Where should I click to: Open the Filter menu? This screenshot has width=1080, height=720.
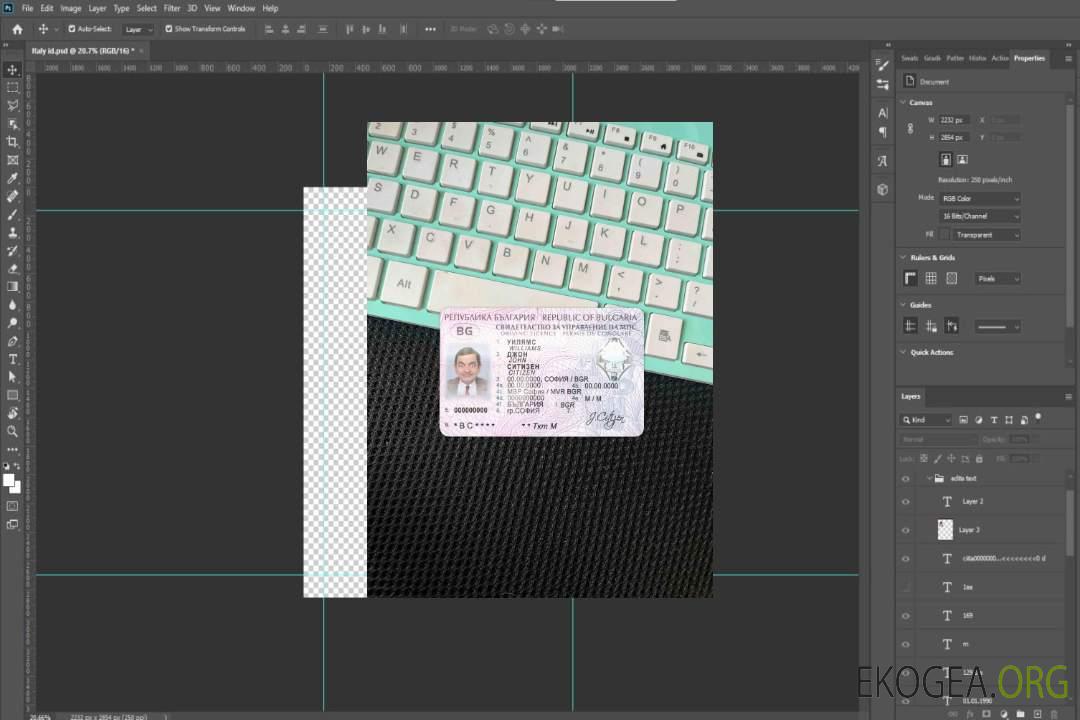point(172,8)
